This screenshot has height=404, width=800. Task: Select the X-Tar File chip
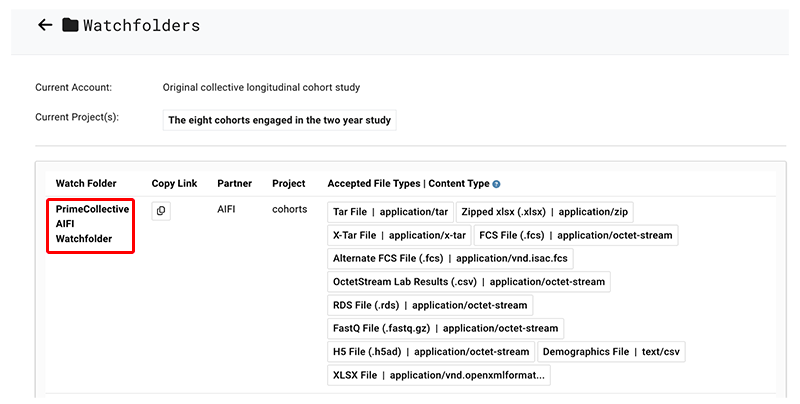tap(399, 235)
